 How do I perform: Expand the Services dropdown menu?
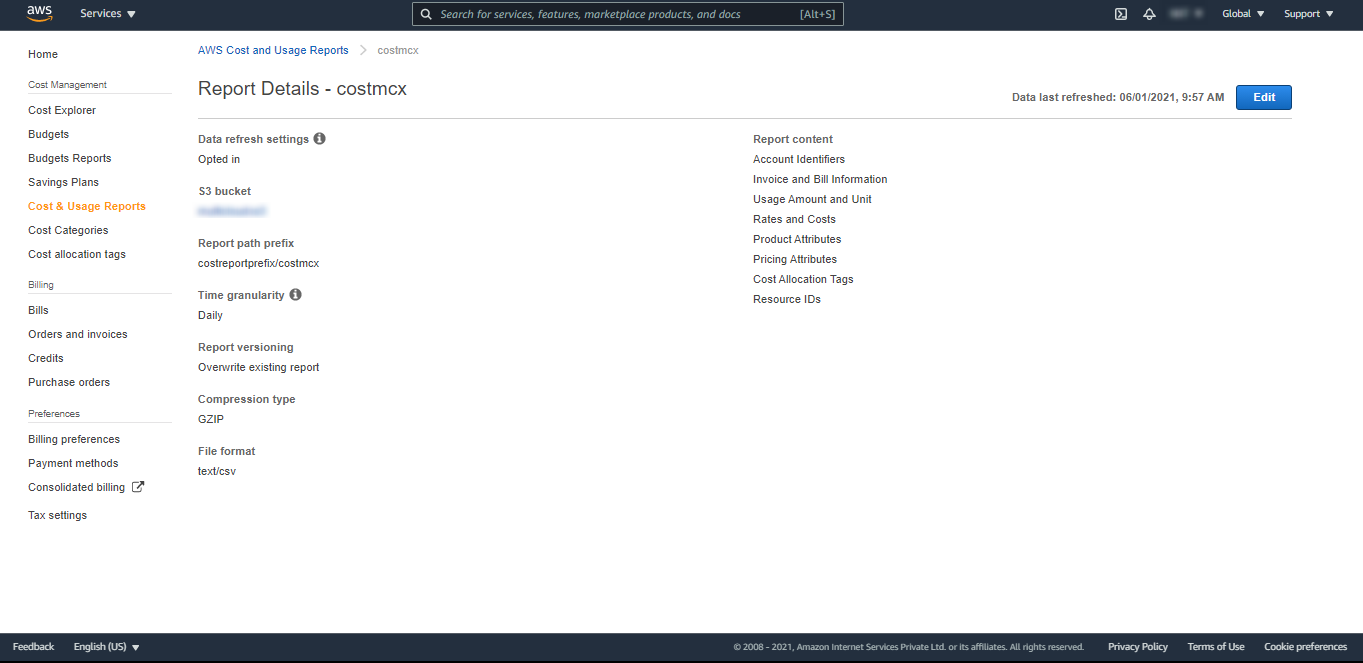pos(108,14)
